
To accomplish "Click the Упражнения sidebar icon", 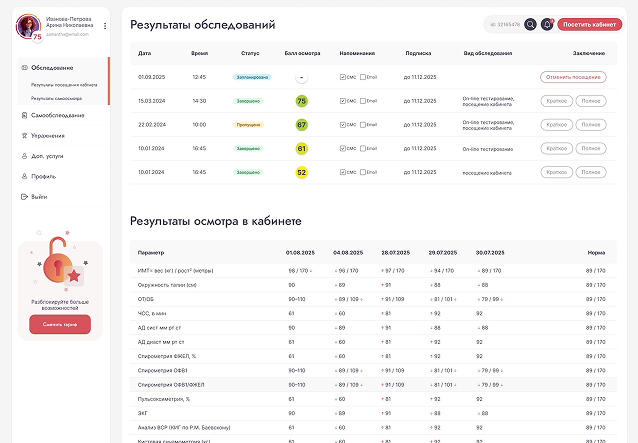I will (x=24, y=134).
